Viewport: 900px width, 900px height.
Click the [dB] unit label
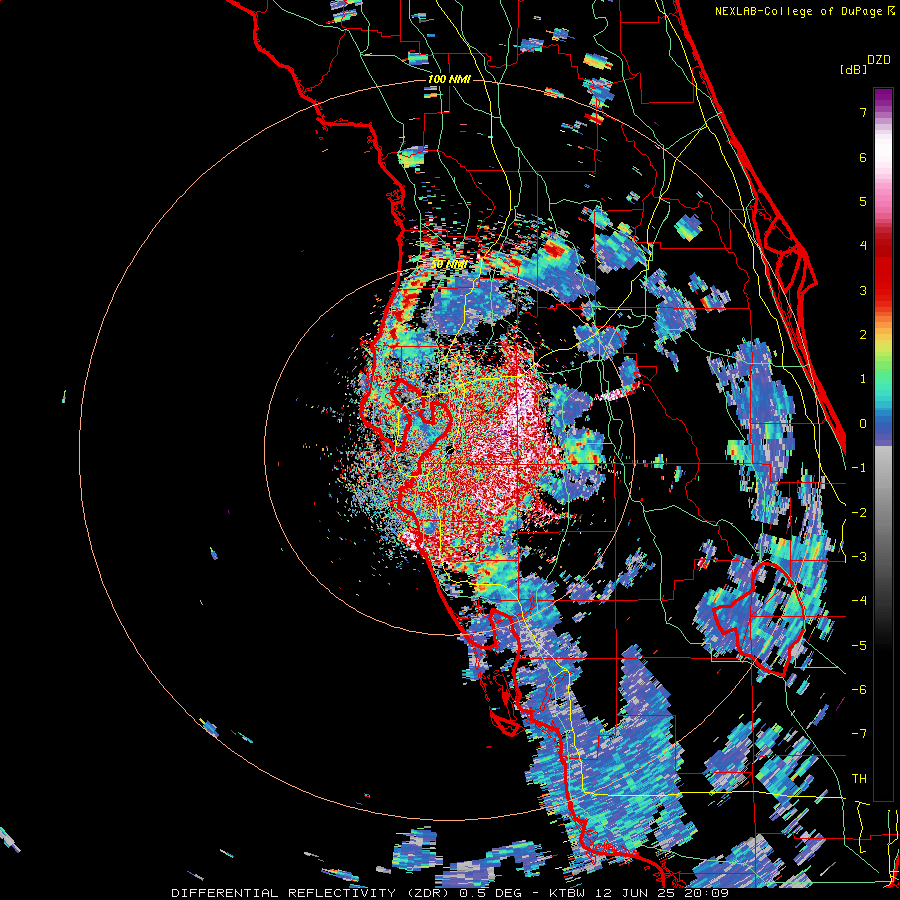(x=853, y=70)
